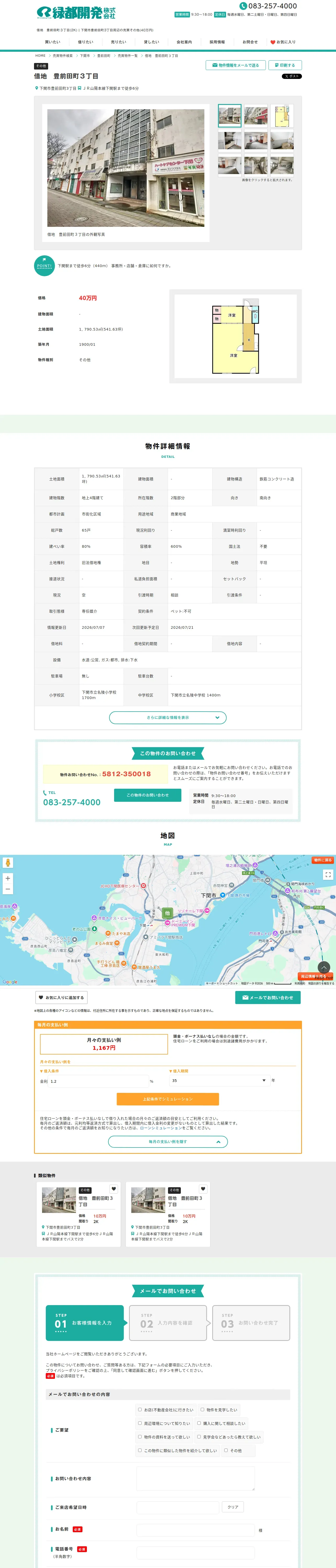Screen dimensions: 336x1568
Task: Click この物件のお問い合わせ green button
Action: pos(148,795)
